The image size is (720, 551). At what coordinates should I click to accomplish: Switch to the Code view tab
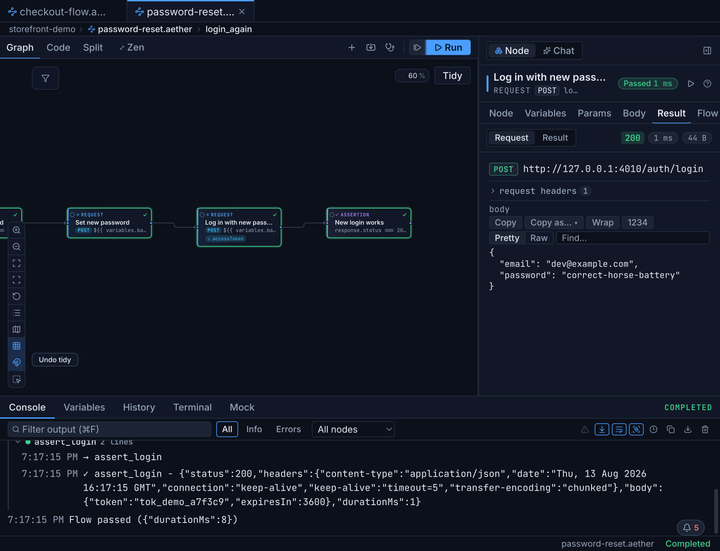(58, 47)
